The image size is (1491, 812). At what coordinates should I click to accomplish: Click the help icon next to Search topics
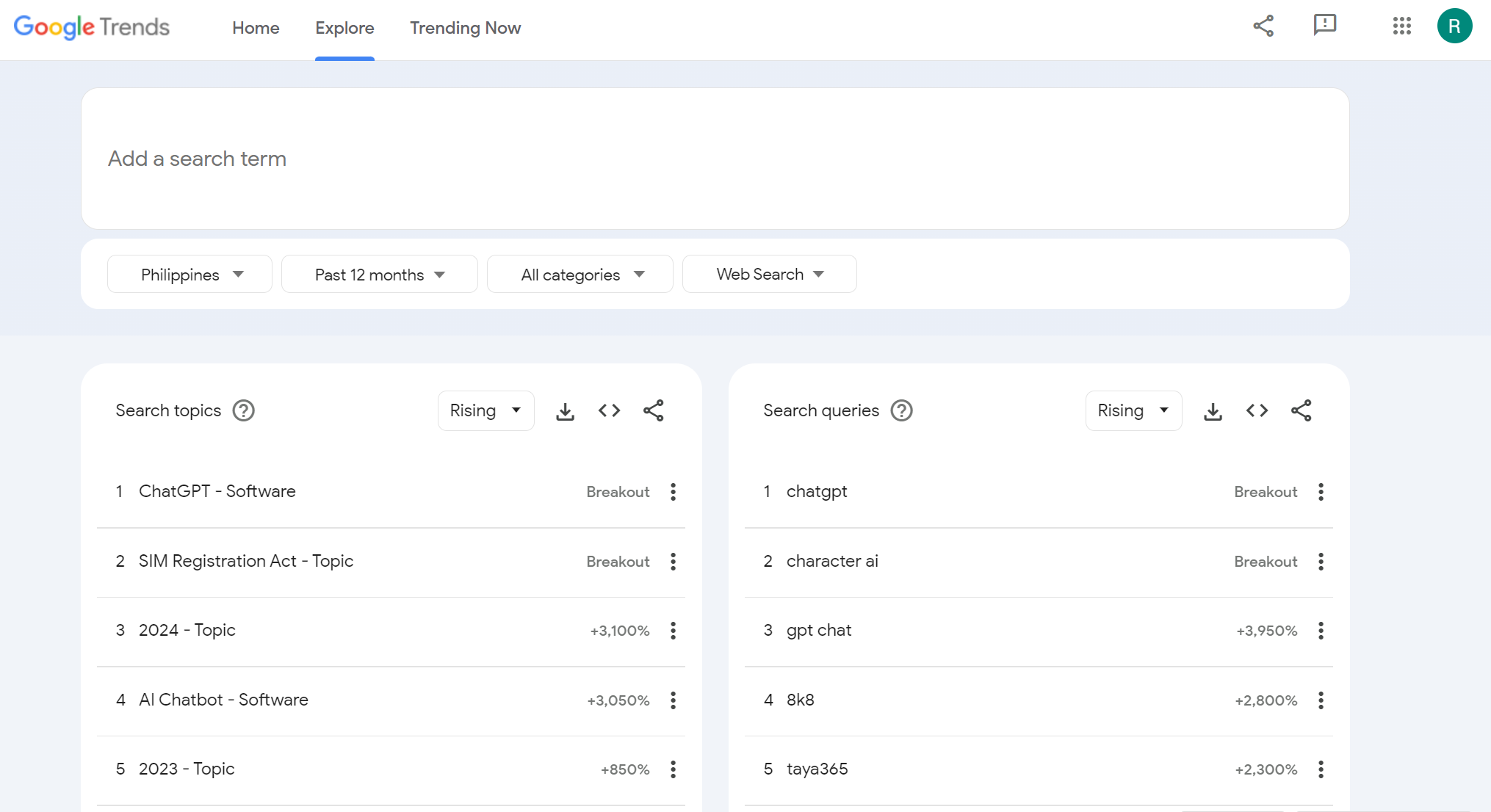coord(243,410)
